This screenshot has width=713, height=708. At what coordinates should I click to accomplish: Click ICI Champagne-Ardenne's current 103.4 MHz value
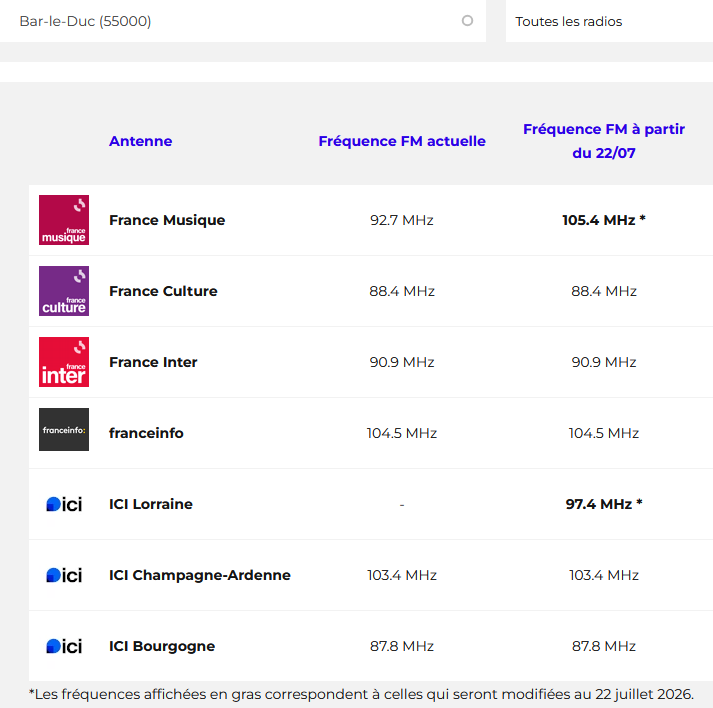[x=402, y=575]
